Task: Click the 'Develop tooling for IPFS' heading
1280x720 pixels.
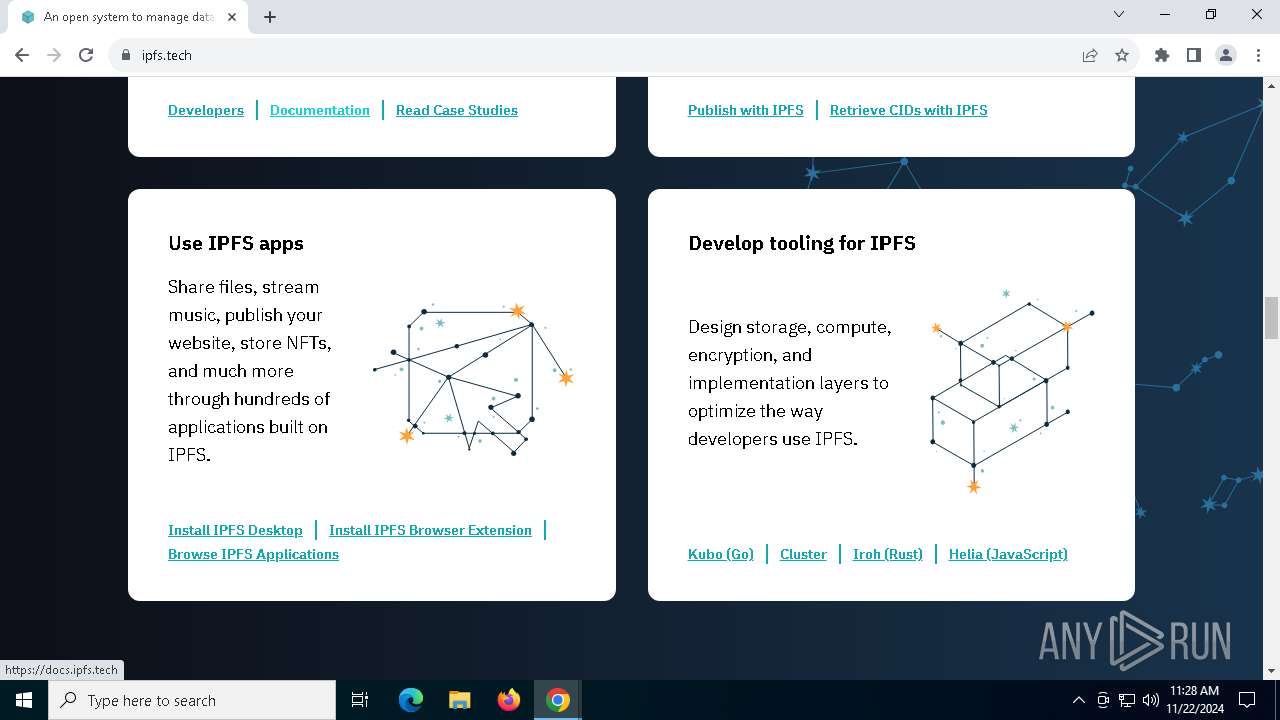Action: tap(802, 243)
